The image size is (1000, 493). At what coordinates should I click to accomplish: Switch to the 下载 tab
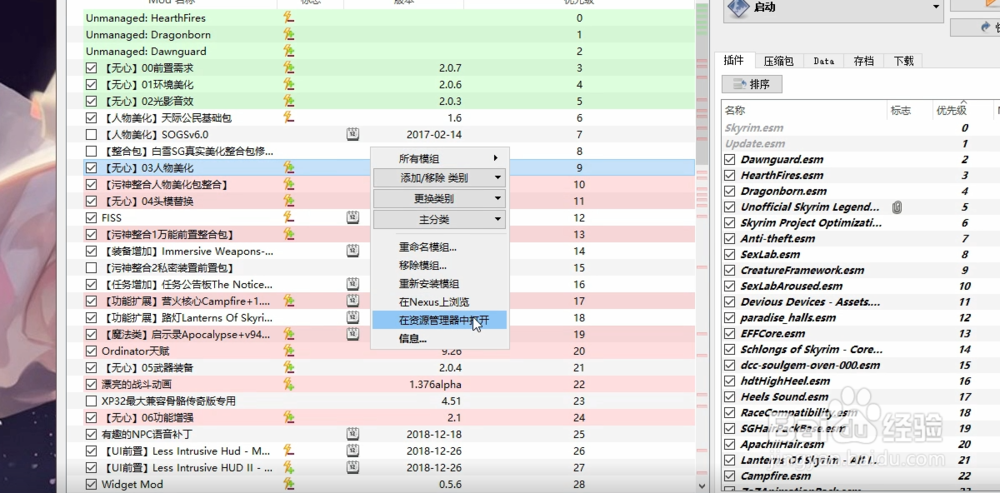[x=903, y=61]
